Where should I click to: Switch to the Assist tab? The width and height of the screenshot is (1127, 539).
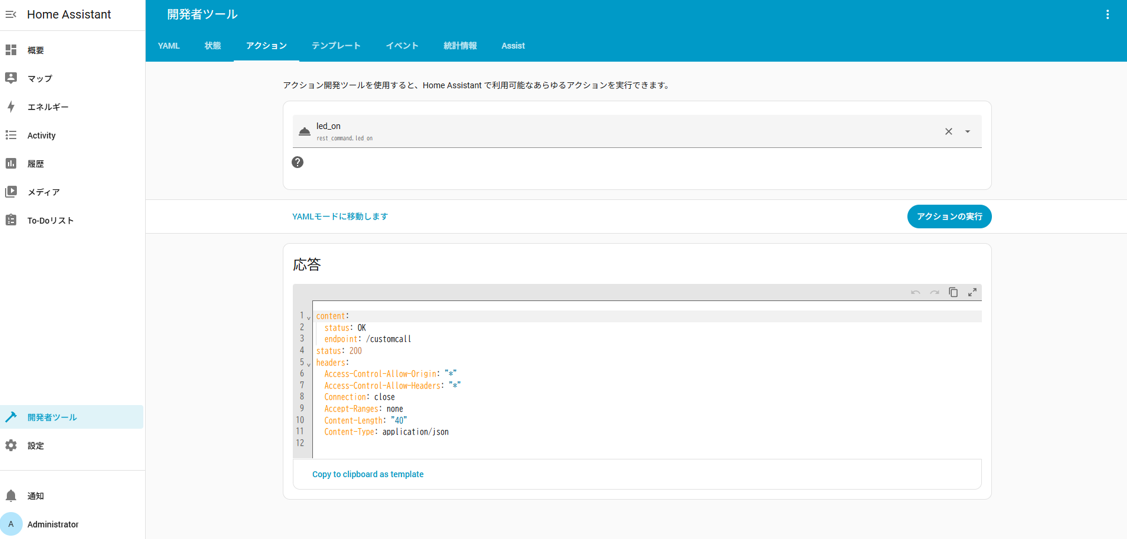pyautogui.click(x=513, y=45)
